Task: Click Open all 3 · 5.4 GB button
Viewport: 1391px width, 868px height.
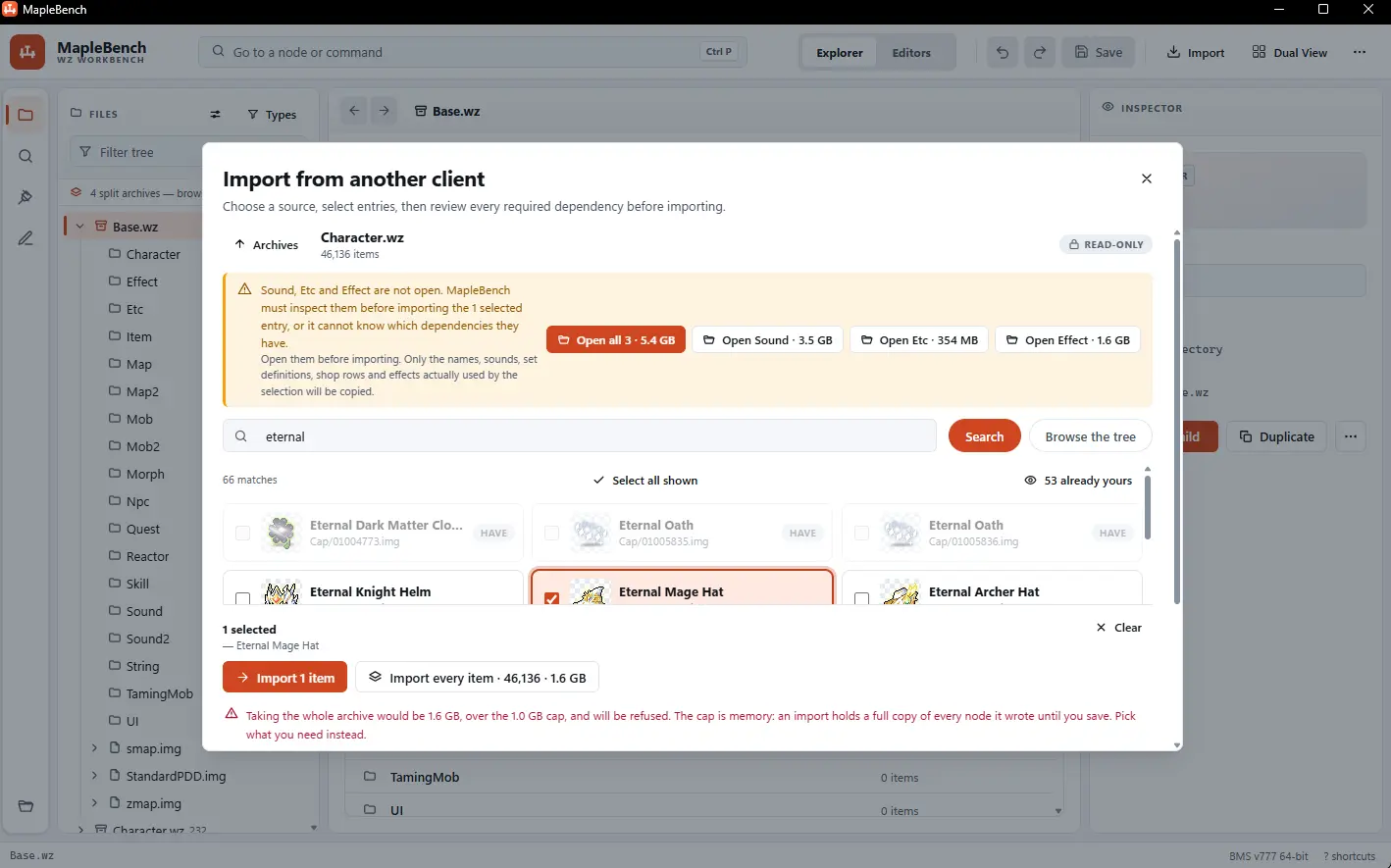Action: click(616, 340)
